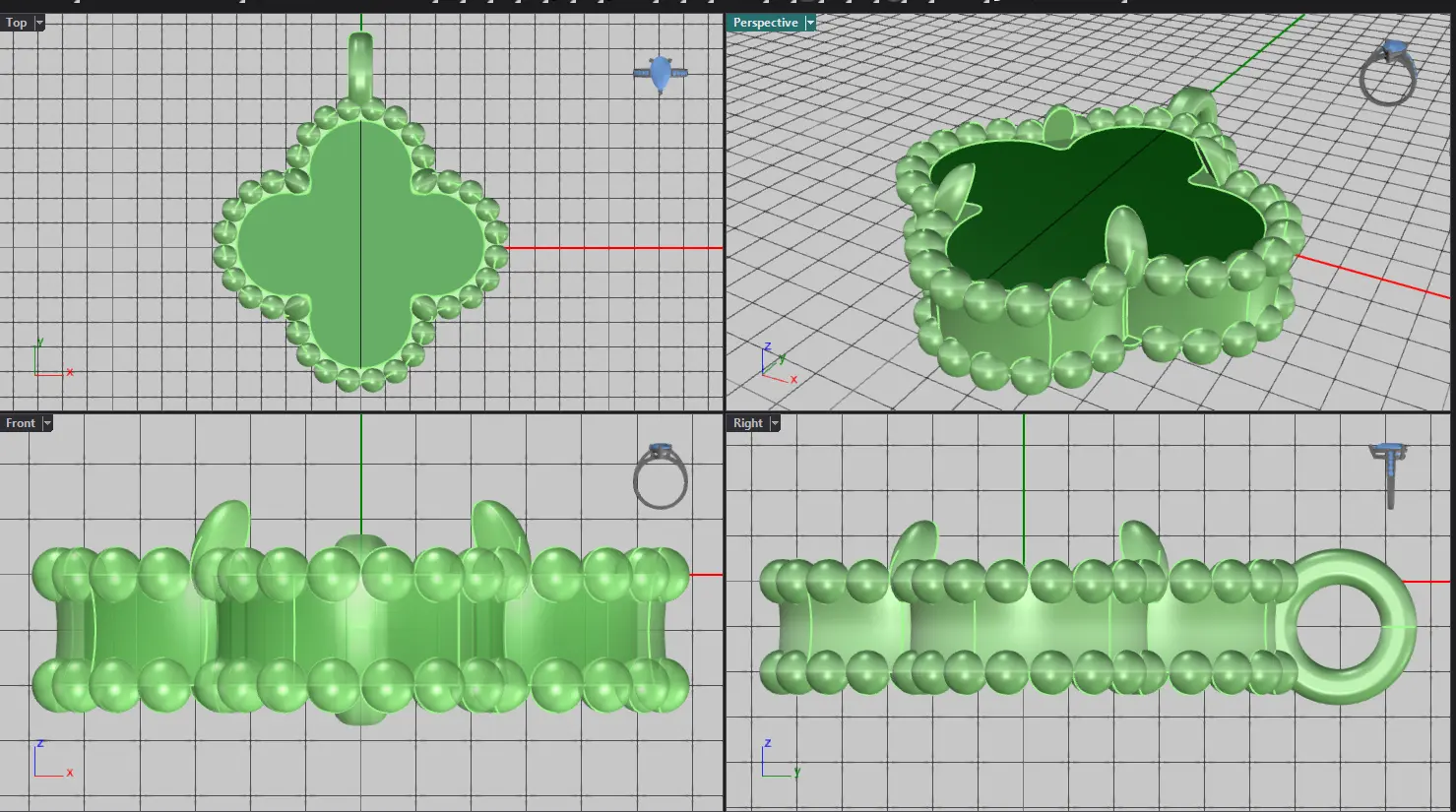The height and width of the screenshot is (812, 1456).
Task: Click the Front viewport title label
Action: pos(21,423)
